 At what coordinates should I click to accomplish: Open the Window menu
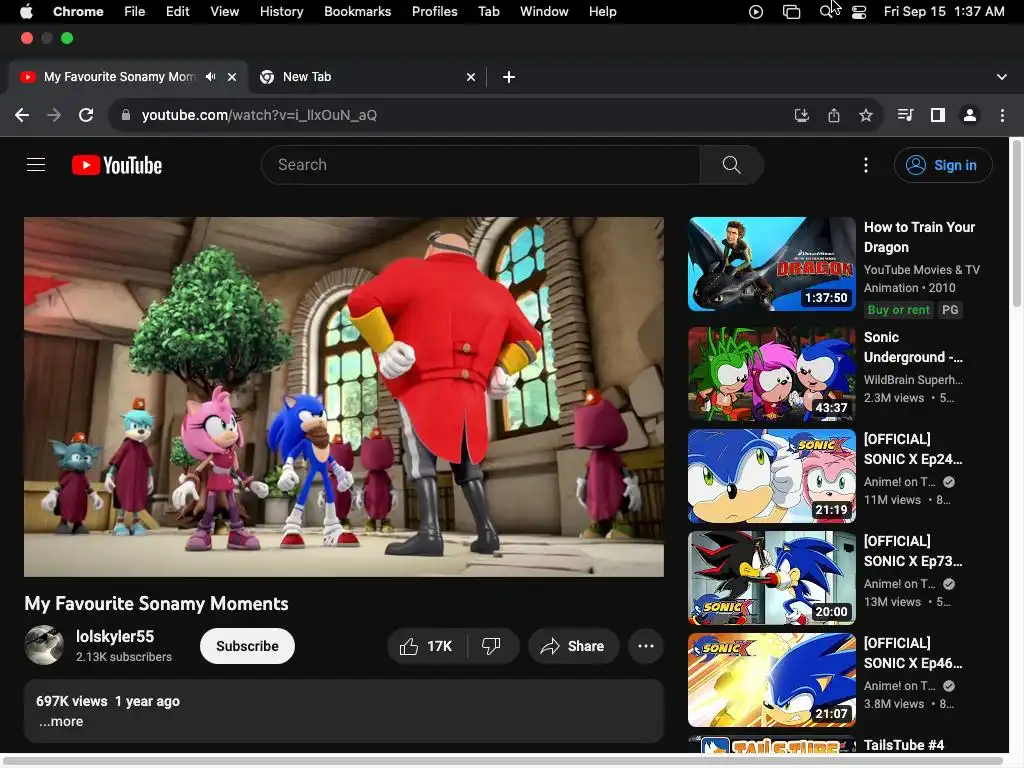pyautogui.click(x=544, y=11)
